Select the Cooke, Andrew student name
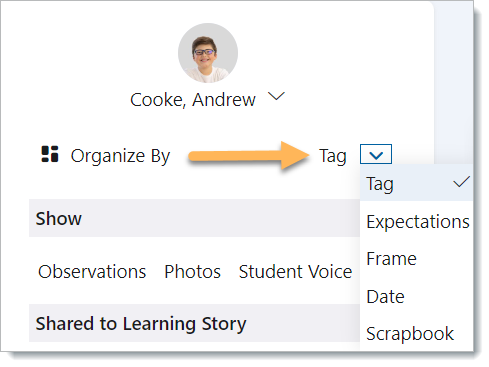This screenshot has width=489, height=367. coord(193,100)
